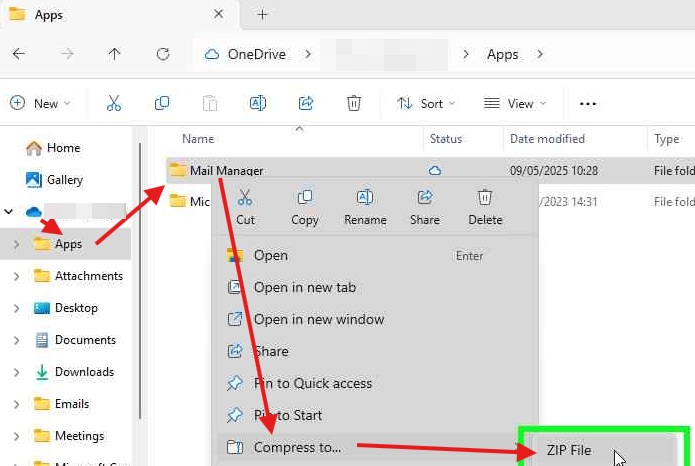
Task: Open the Sort dropdown menu
Action: coord(426,103)
